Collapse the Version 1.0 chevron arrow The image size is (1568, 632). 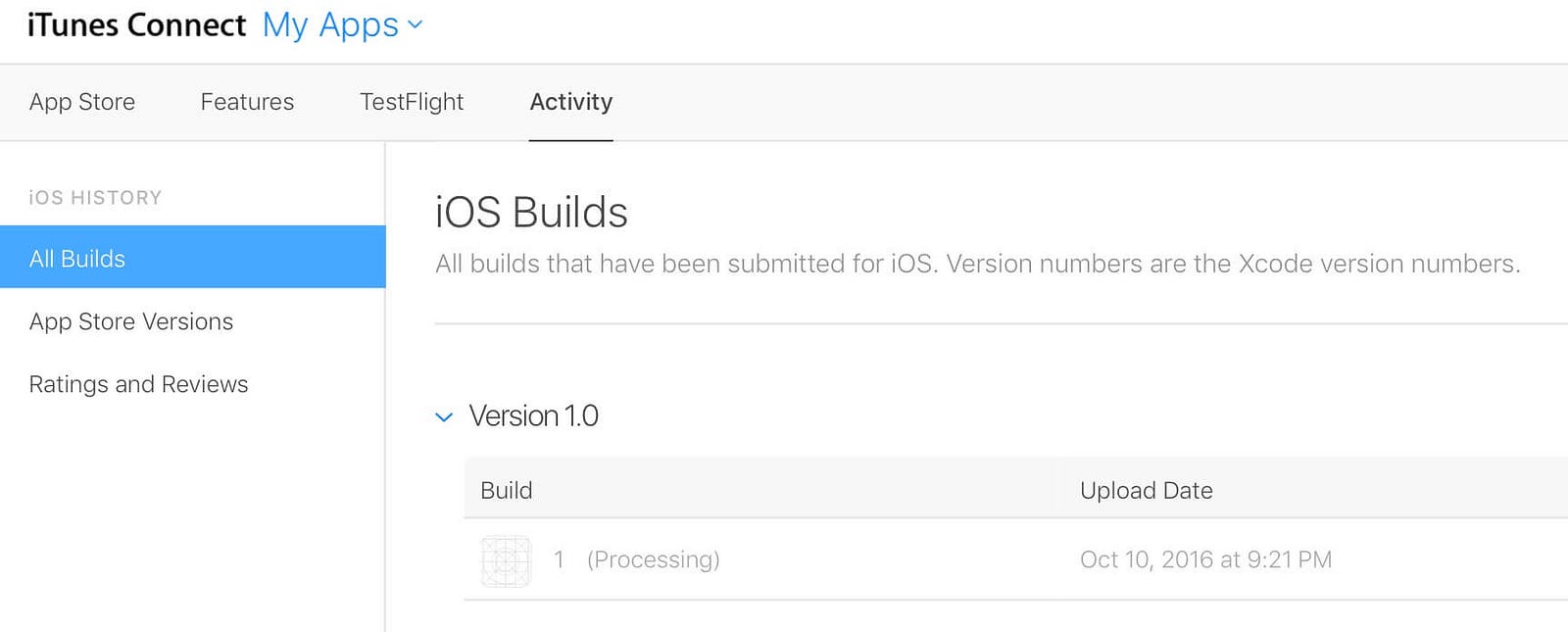point(444,417)
